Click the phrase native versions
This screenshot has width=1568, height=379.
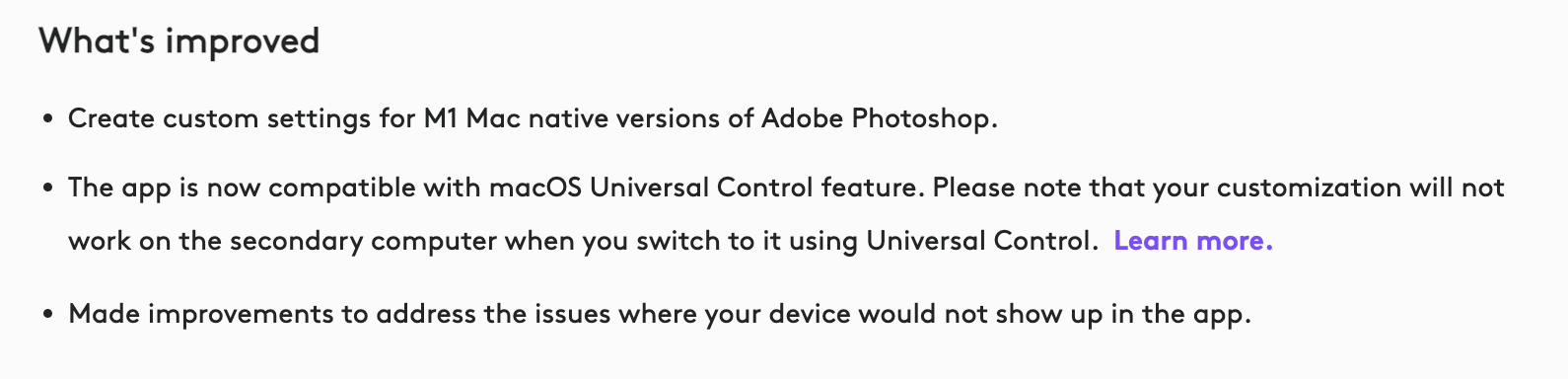coord(624,118)
